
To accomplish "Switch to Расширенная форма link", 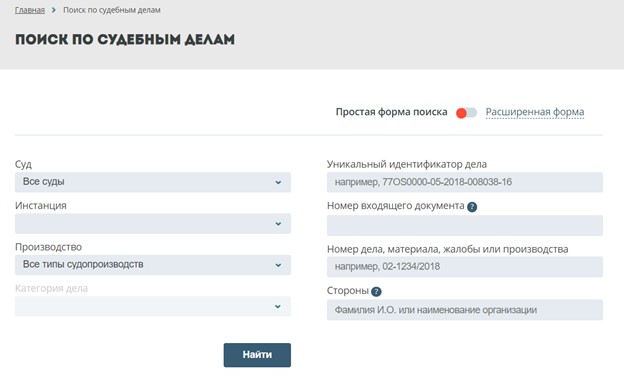I will (x=535, y=112).
